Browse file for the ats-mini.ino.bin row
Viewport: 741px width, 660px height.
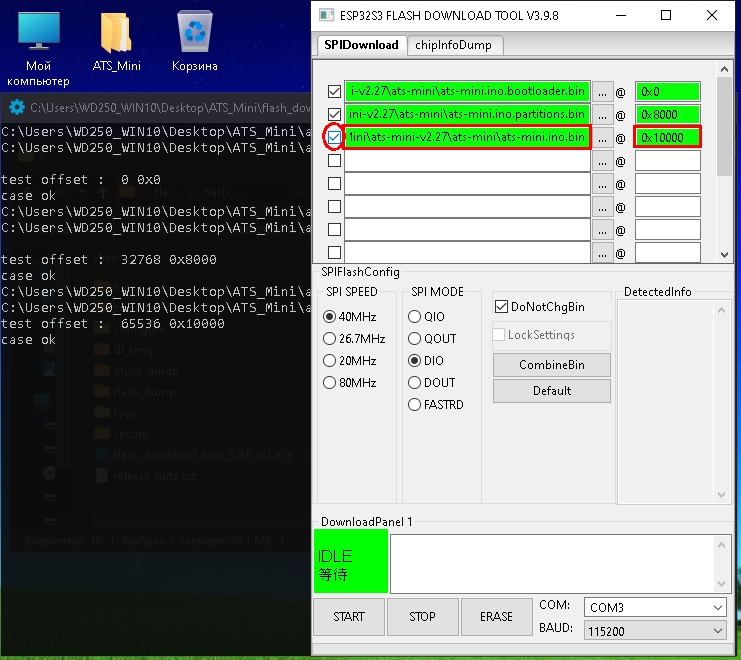(602, 138)
